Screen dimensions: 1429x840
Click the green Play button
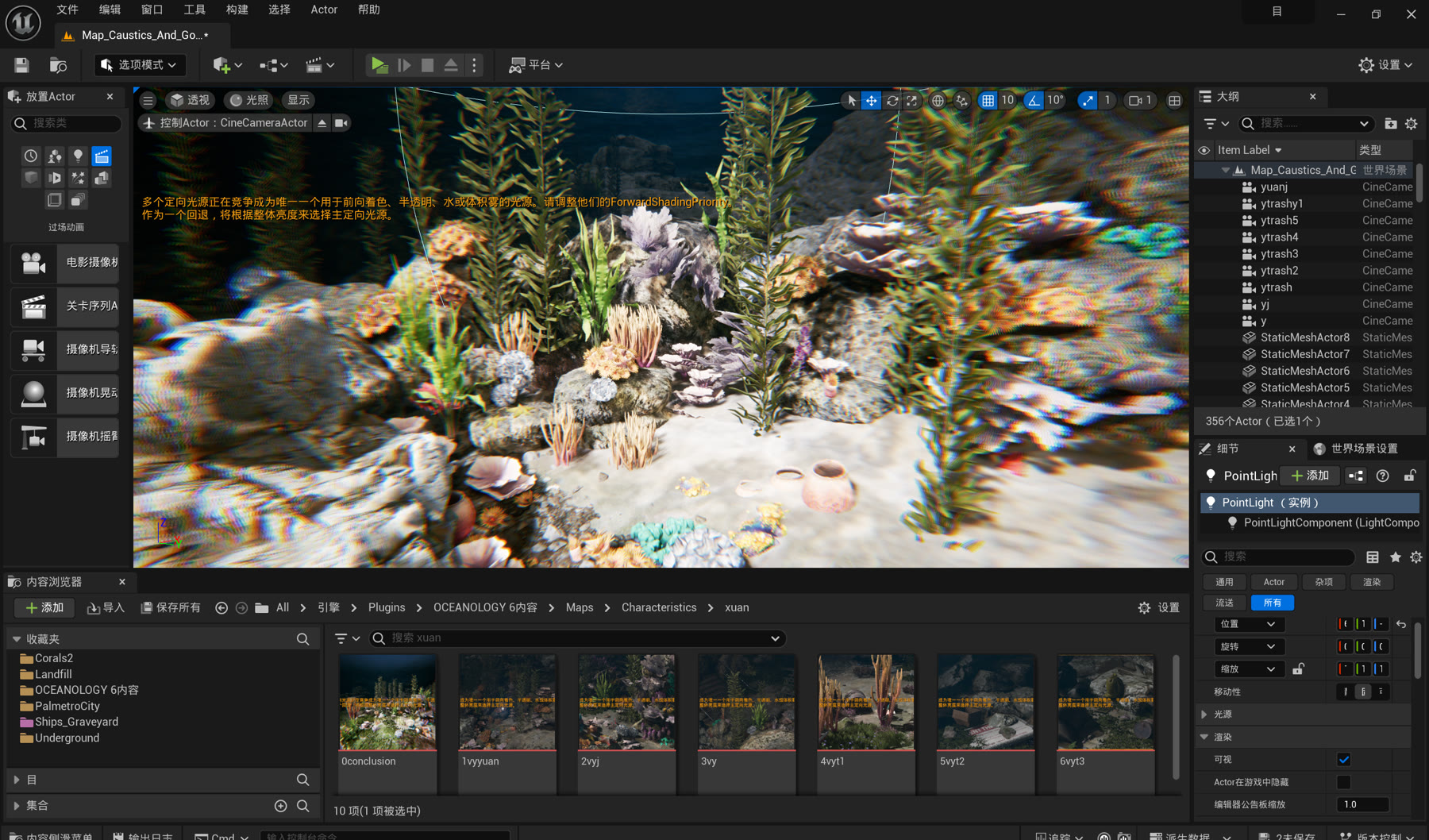(x=379, y=65)
